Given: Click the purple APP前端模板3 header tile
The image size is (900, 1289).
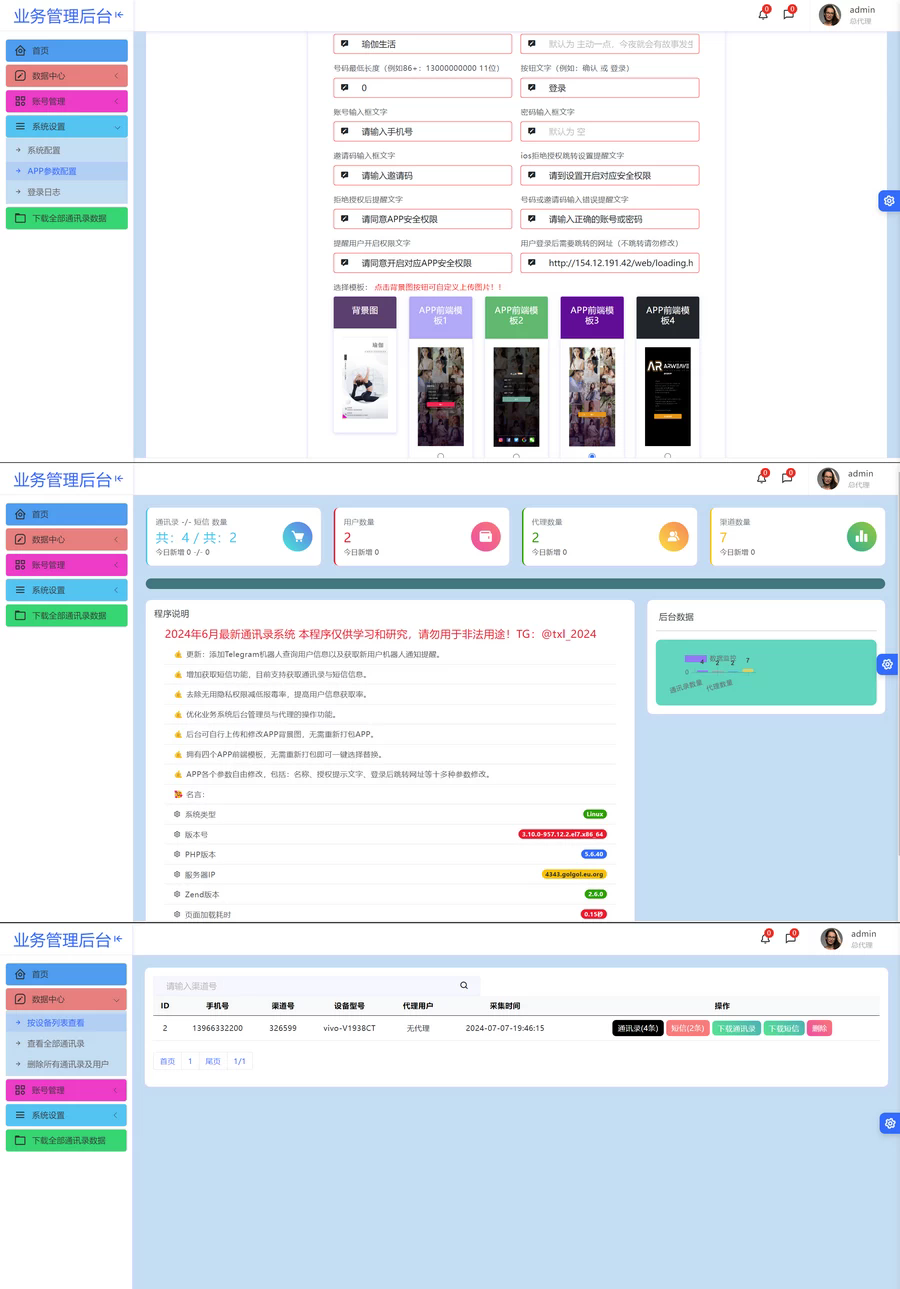Looking at the screenshot, I should tap(592, 316).
